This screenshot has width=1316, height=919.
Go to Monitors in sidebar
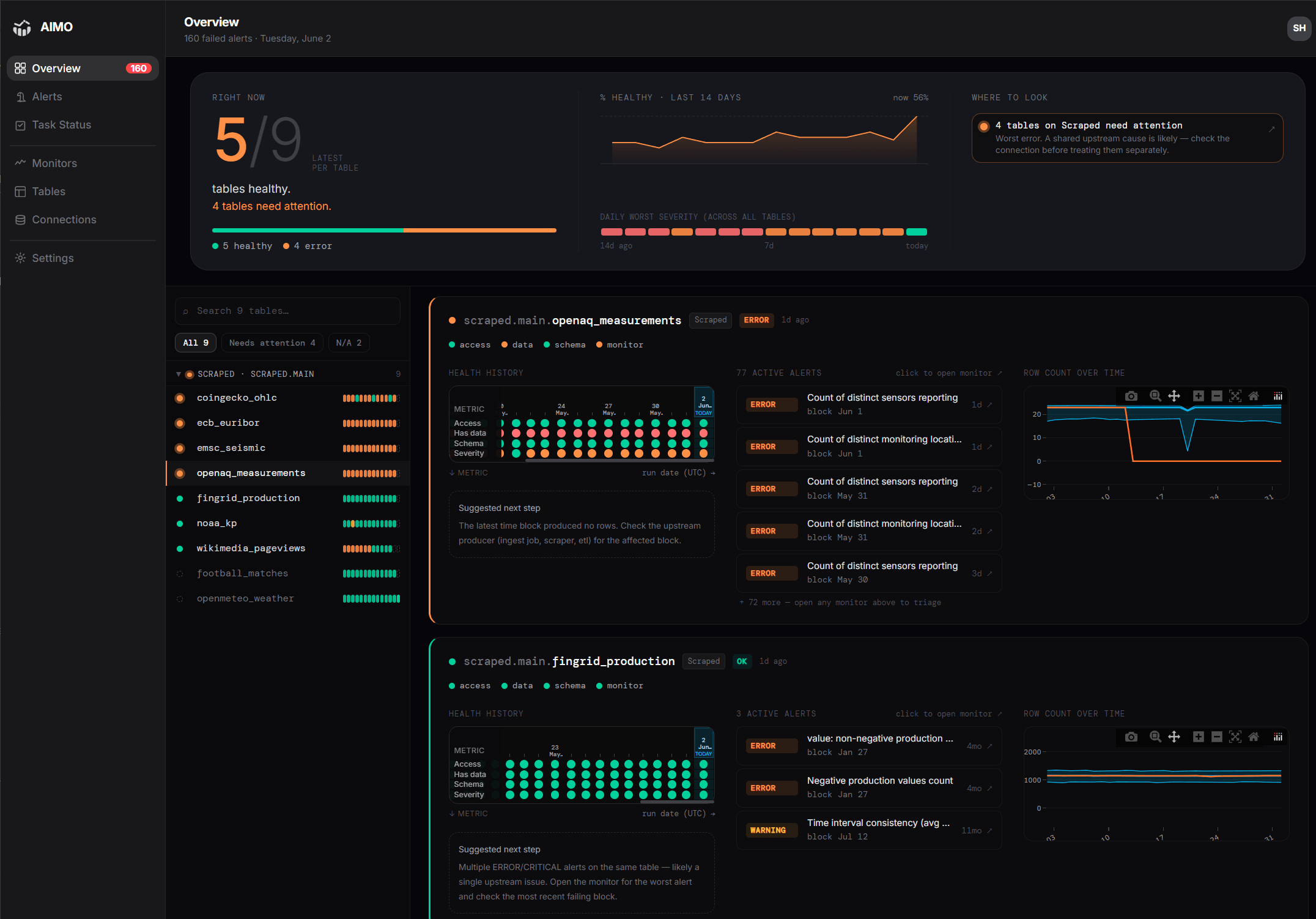tap(83, 163)
